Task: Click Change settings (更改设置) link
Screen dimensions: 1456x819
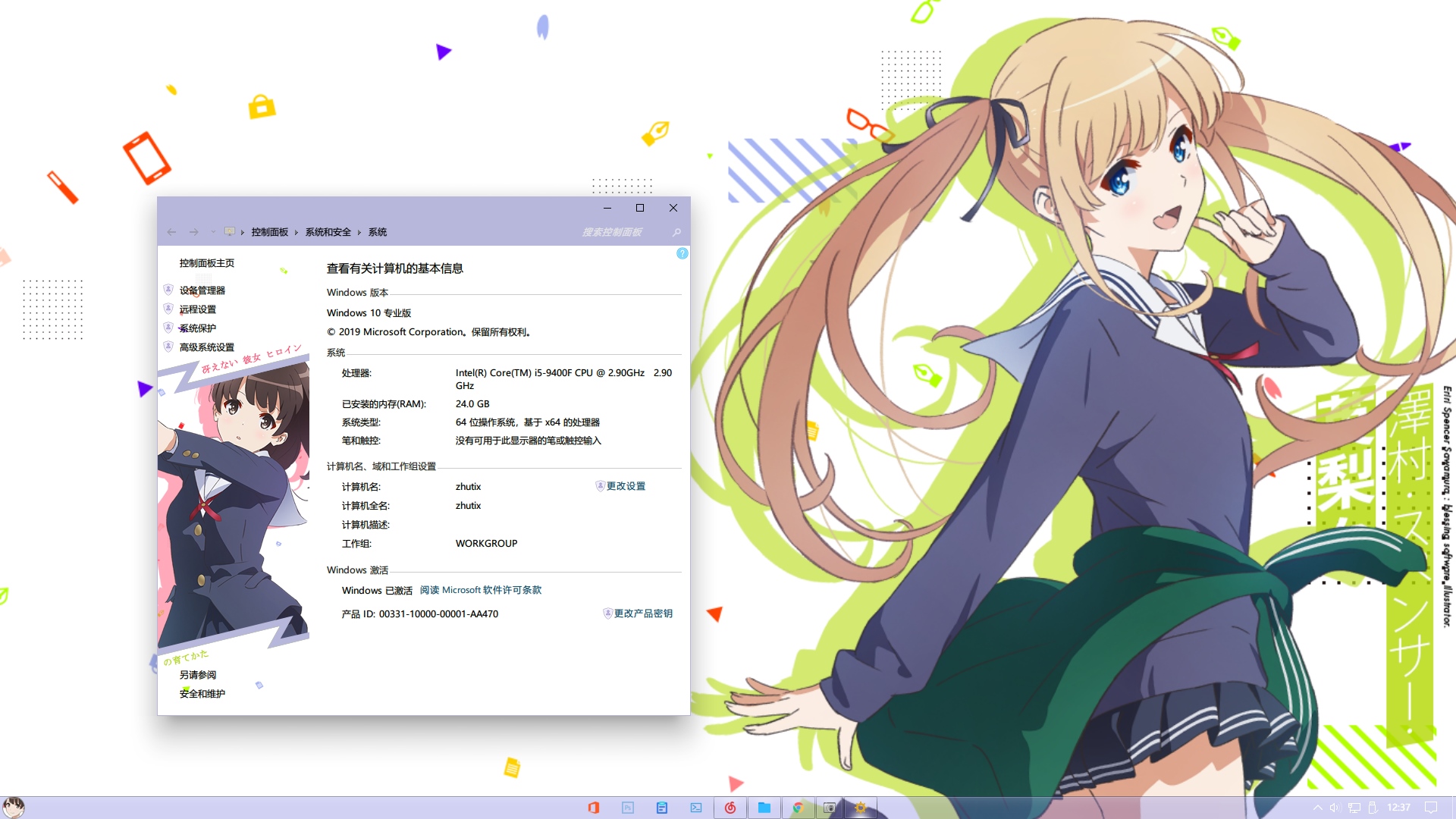Action: click(626, 486)
